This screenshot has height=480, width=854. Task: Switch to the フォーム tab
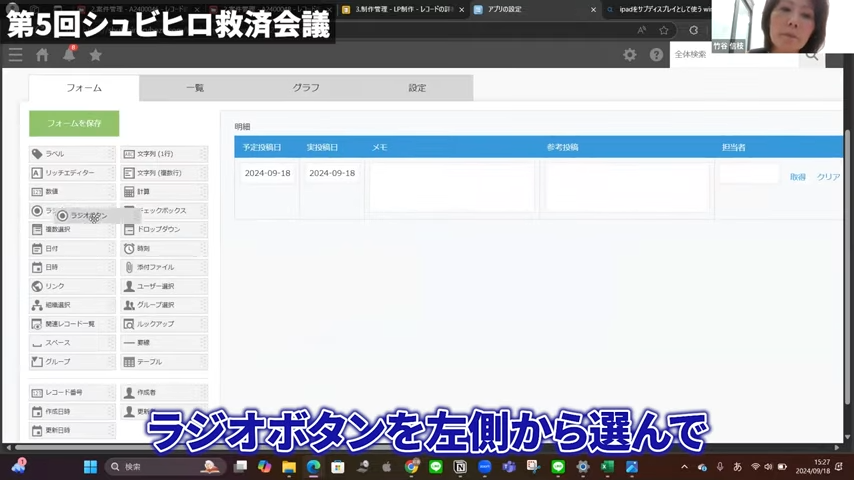[84, 88]
